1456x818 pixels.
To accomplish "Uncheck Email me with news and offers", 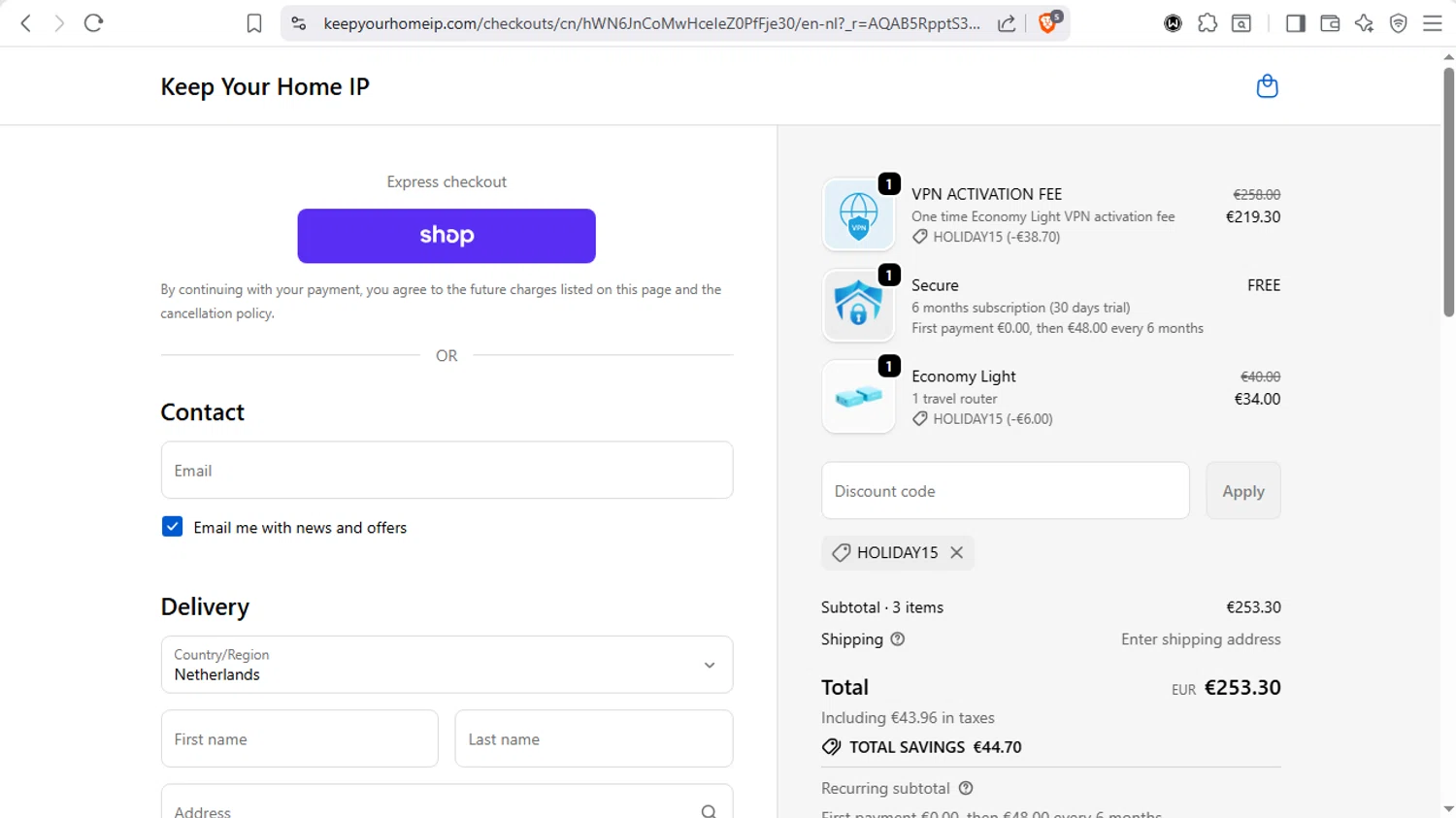I will (172, 527).
